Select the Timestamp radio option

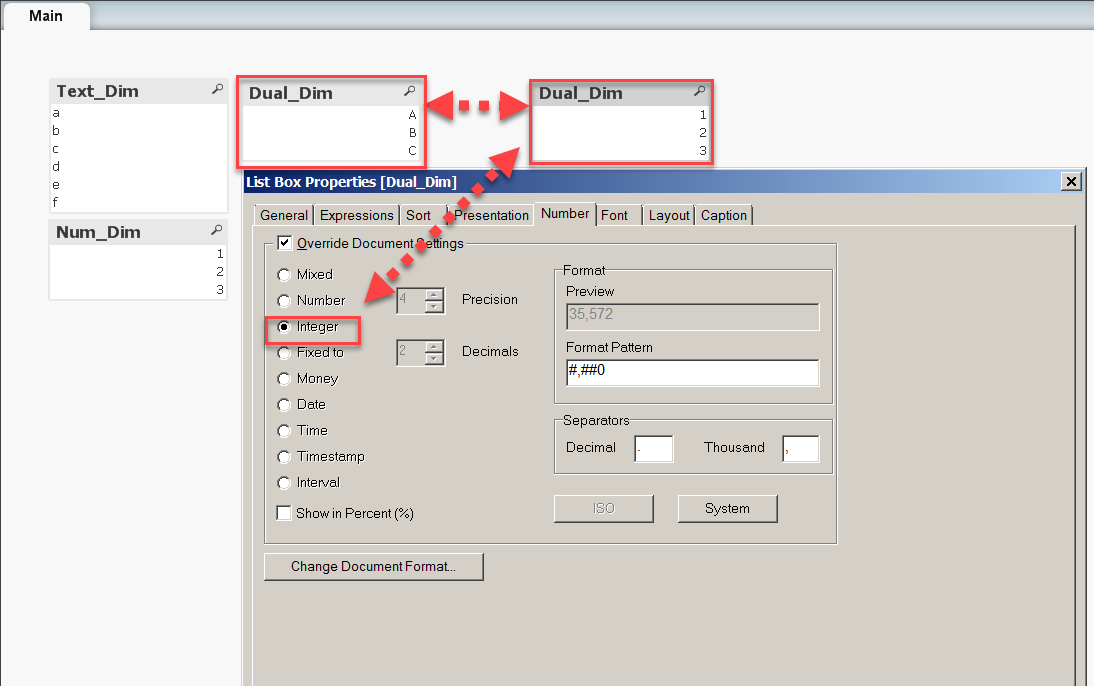point(285,456)
